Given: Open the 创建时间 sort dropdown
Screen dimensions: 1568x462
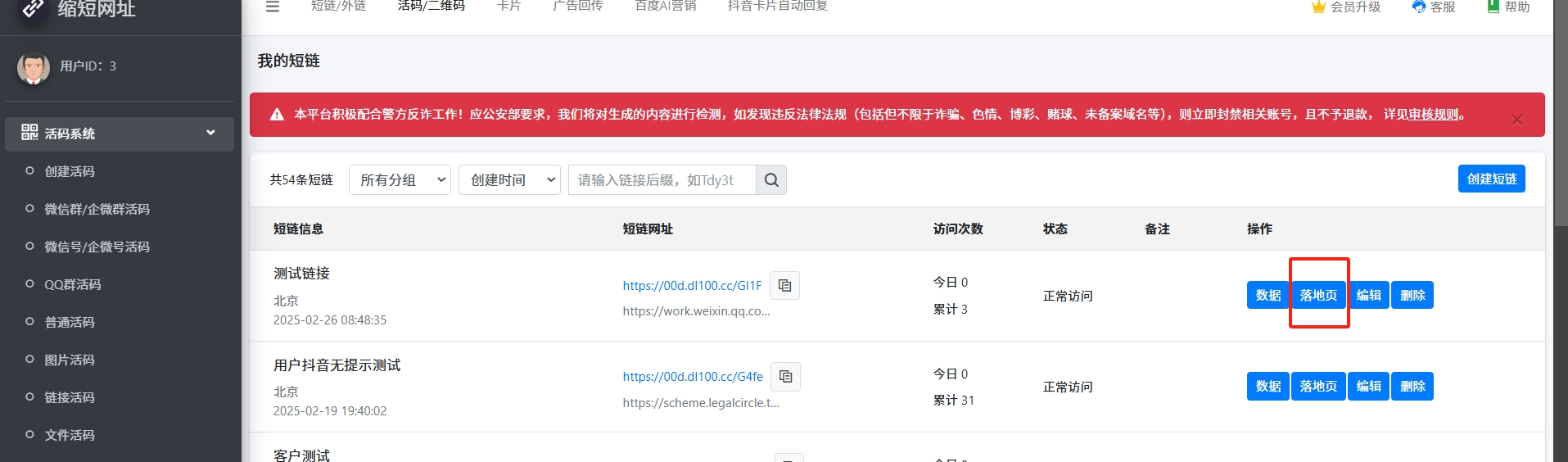Looking at the screenshot, I should coord(509,180).
